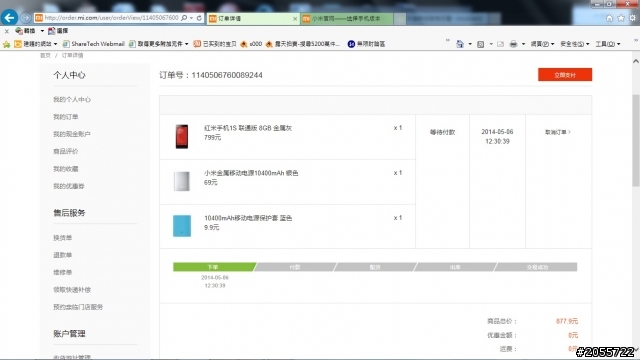This screenshot has height=360, width=640.
Task: Click the address bar URL field
Action: (111, 18)
